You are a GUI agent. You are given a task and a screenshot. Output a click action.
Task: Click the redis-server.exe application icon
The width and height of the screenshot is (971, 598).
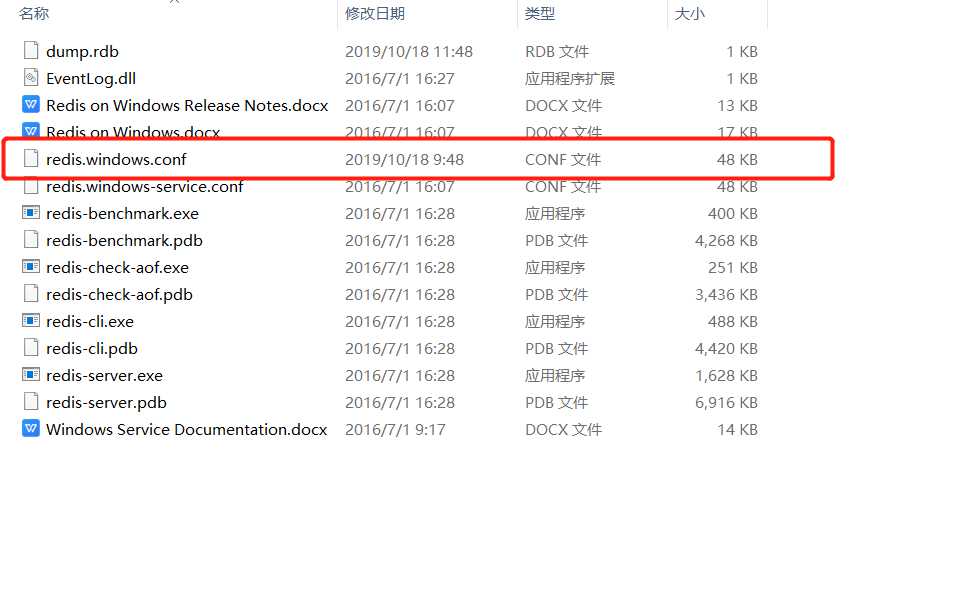(30, 375)
